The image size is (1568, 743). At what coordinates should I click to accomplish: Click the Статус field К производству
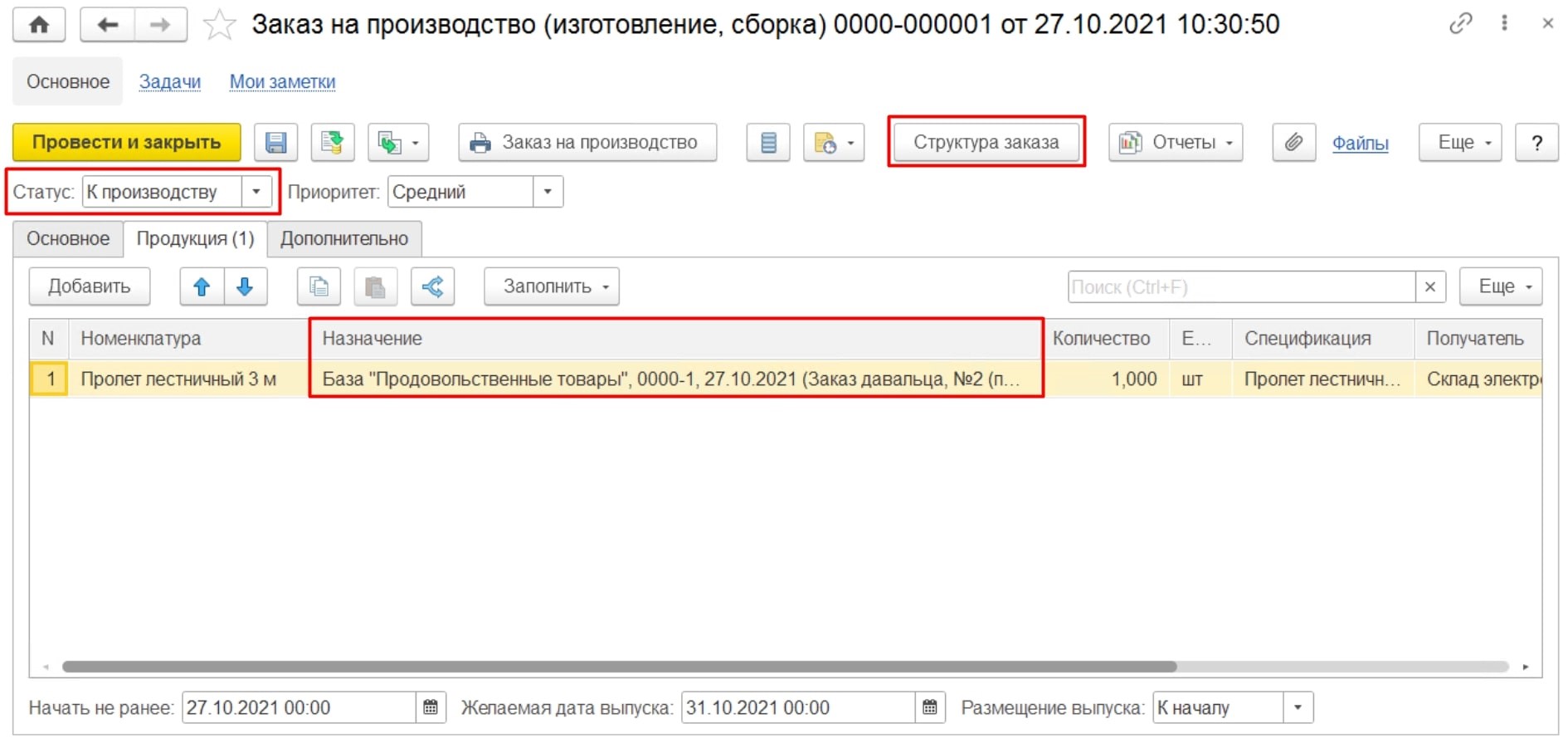point(163,192)
